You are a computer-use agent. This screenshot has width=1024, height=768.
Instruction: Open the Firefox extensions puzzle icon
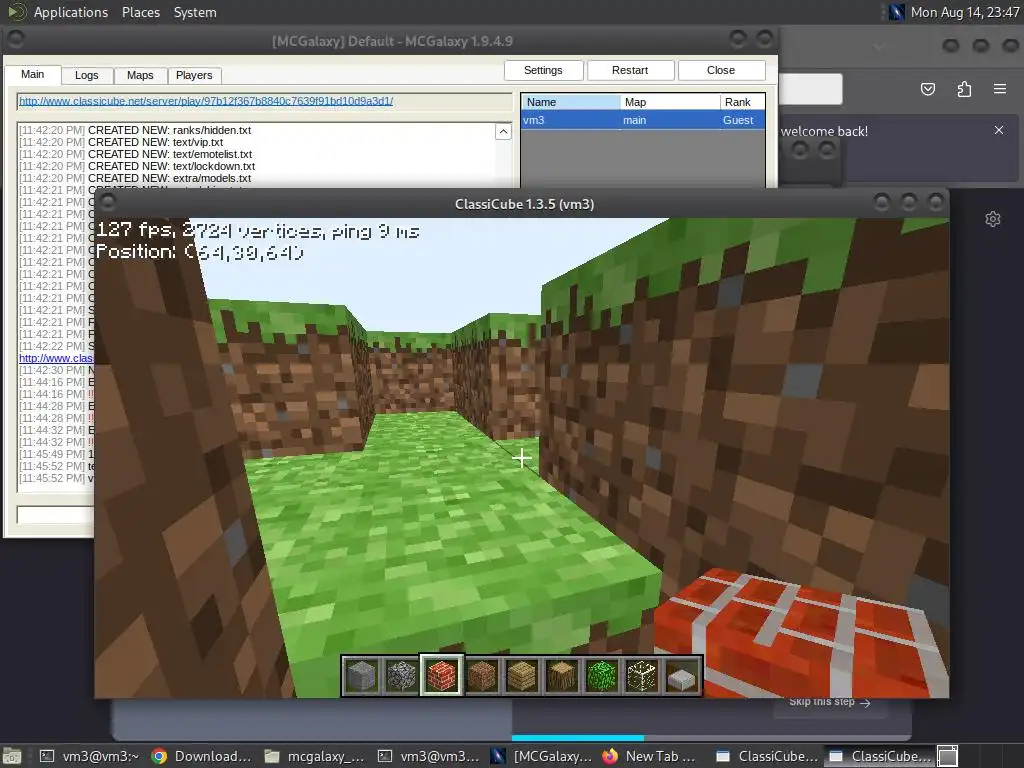pyautogui.click(x=964, y=89)
